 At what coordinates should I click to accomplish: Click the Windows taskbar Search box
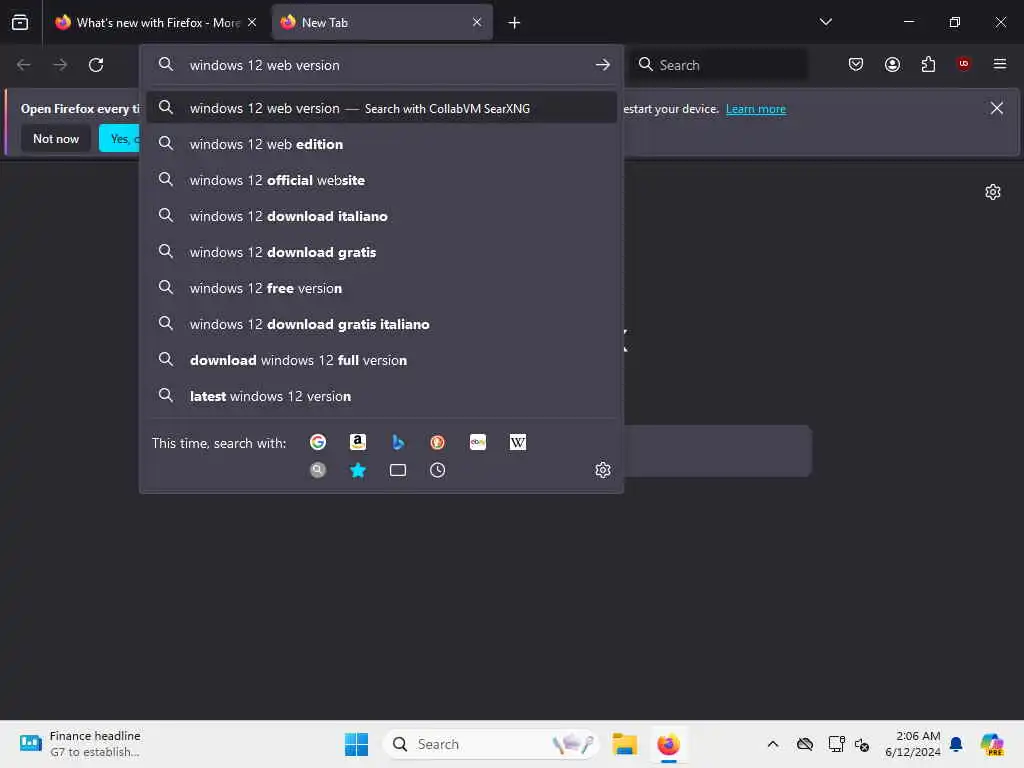click(x=491, y=744)
